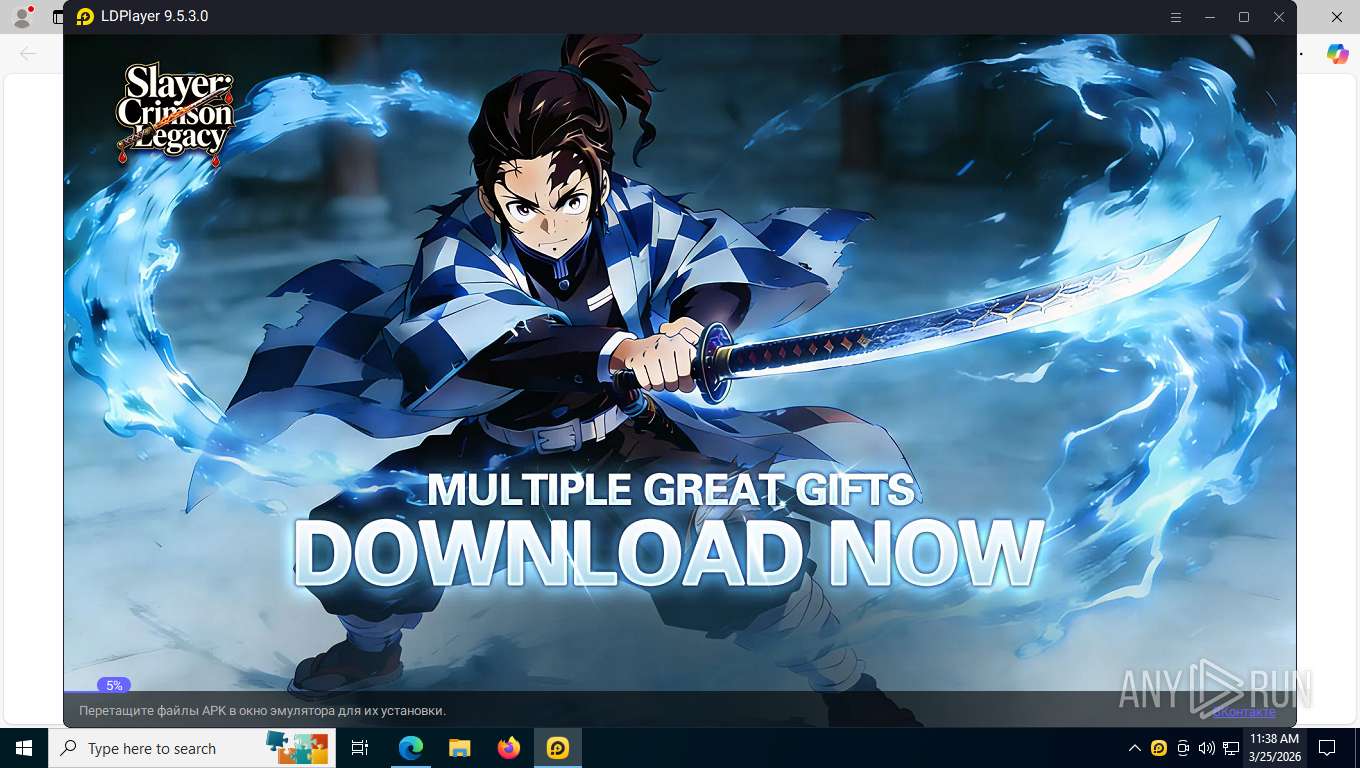Go back in the browser window behind
The width and height of the screenshot is (1360, 768).
click(28, 53)
